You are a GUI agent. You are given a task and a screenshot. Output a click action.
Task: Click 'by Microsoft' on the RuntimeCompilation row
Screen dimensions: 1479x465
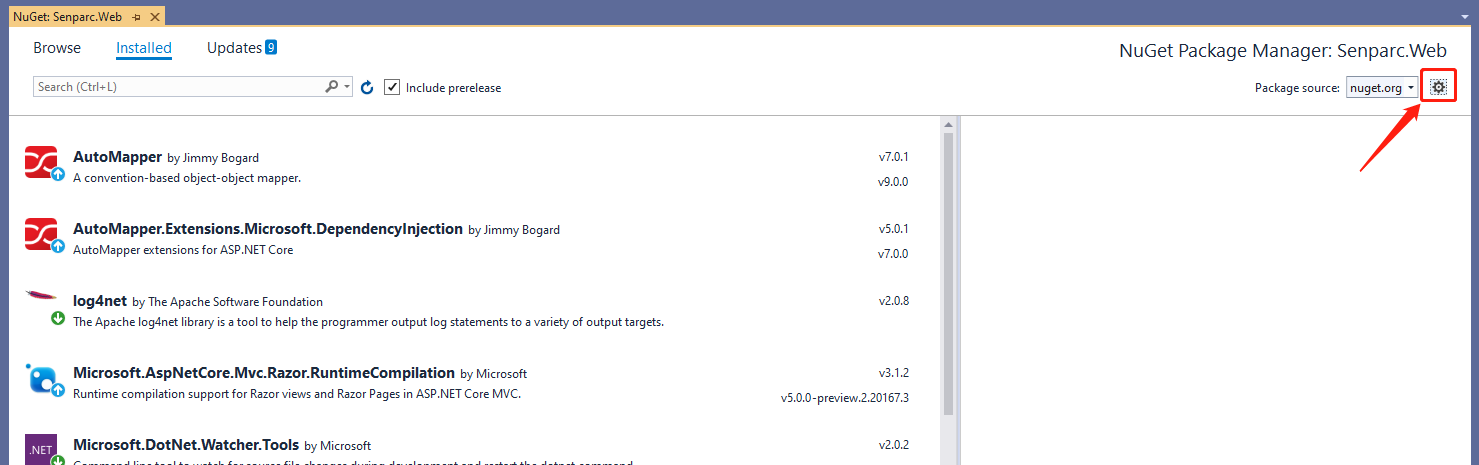[493, 374]
